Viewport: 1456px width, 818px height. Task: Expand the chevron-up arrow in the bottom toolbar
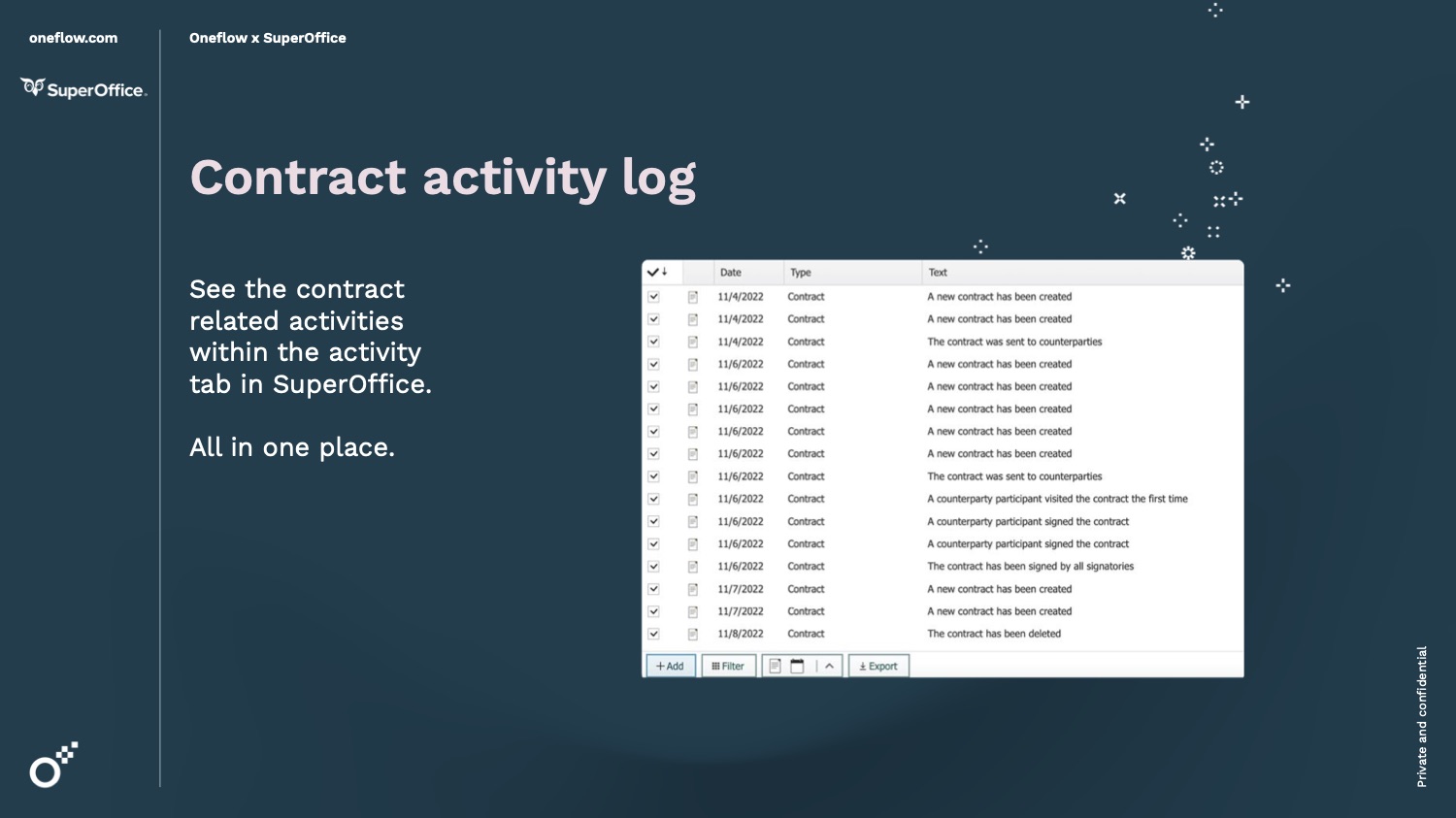click(830, 667)
